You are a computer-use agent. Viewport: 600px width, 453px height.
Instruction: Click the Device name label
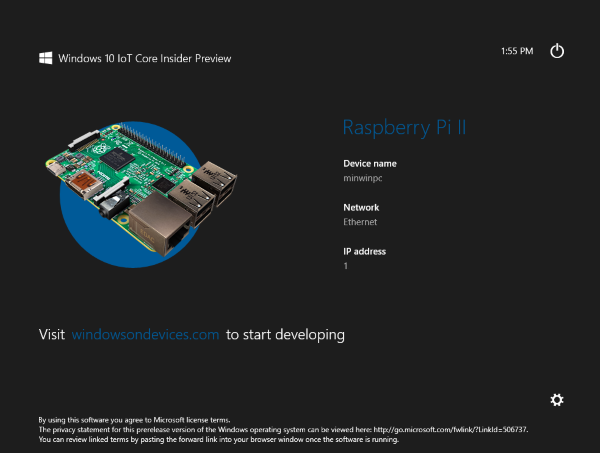(x=370, y=164)
